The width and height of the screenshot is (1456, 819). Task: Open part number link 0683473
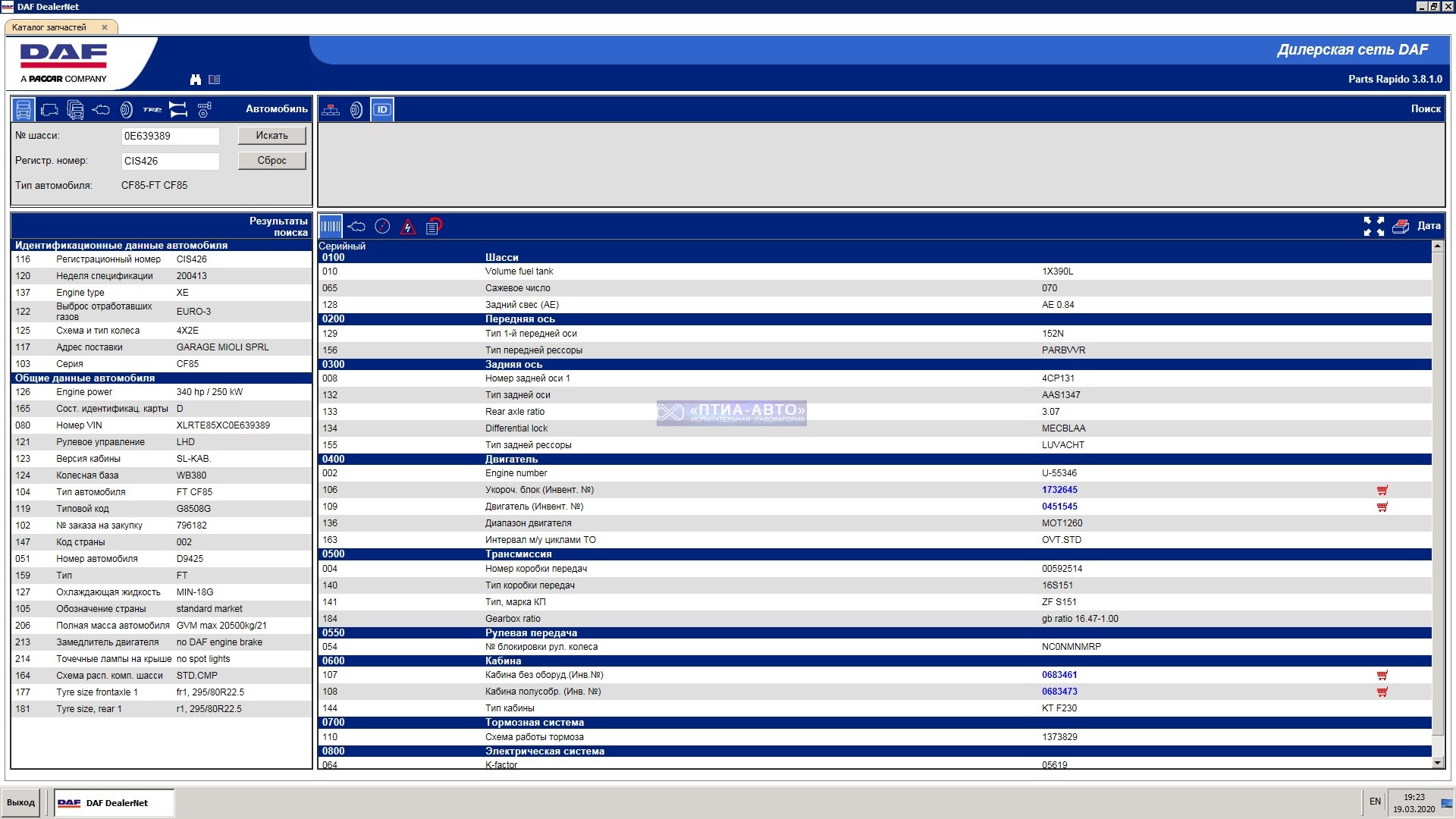[x=1059, y=692]
